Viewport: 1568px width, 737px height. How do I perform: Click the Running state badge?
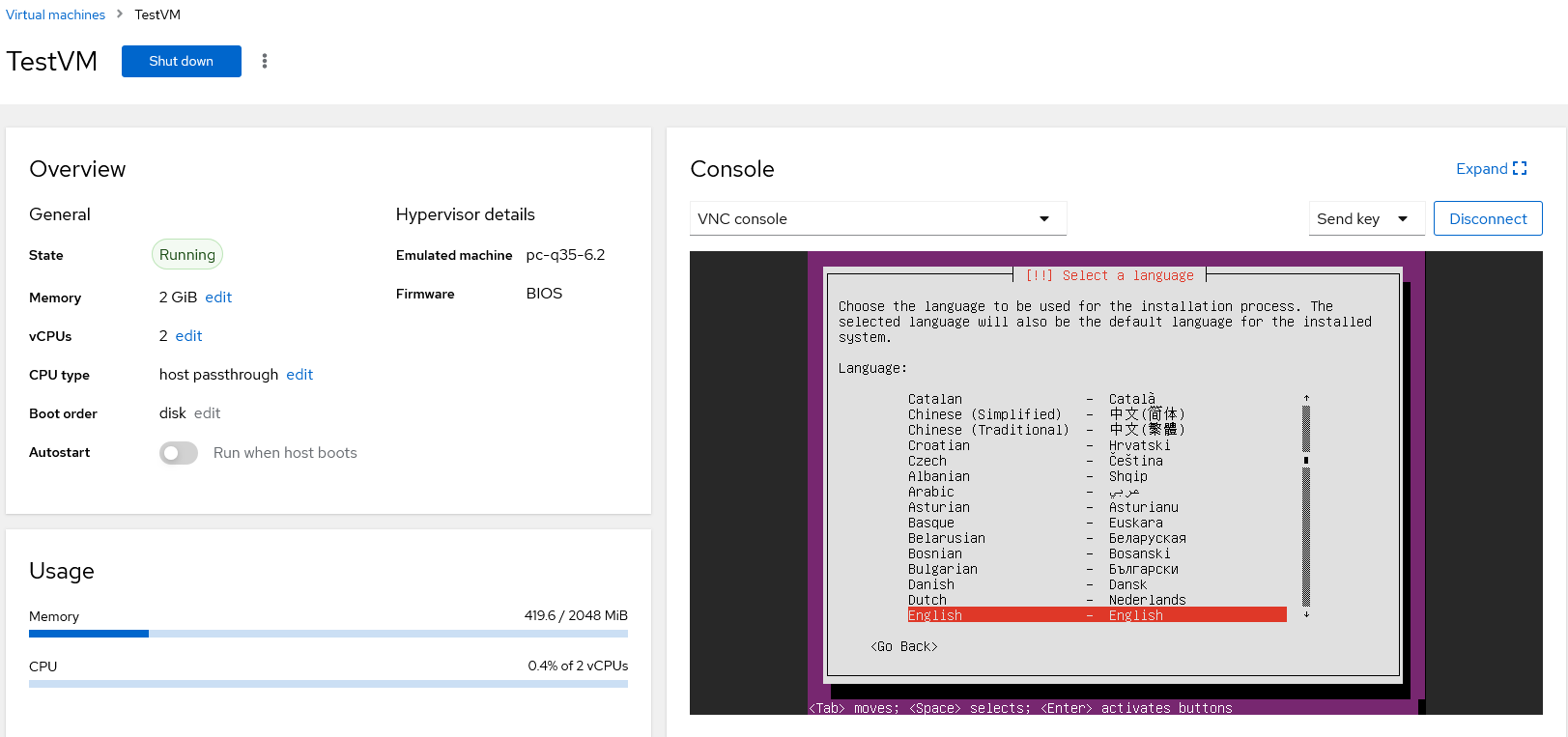pos(187,255)
